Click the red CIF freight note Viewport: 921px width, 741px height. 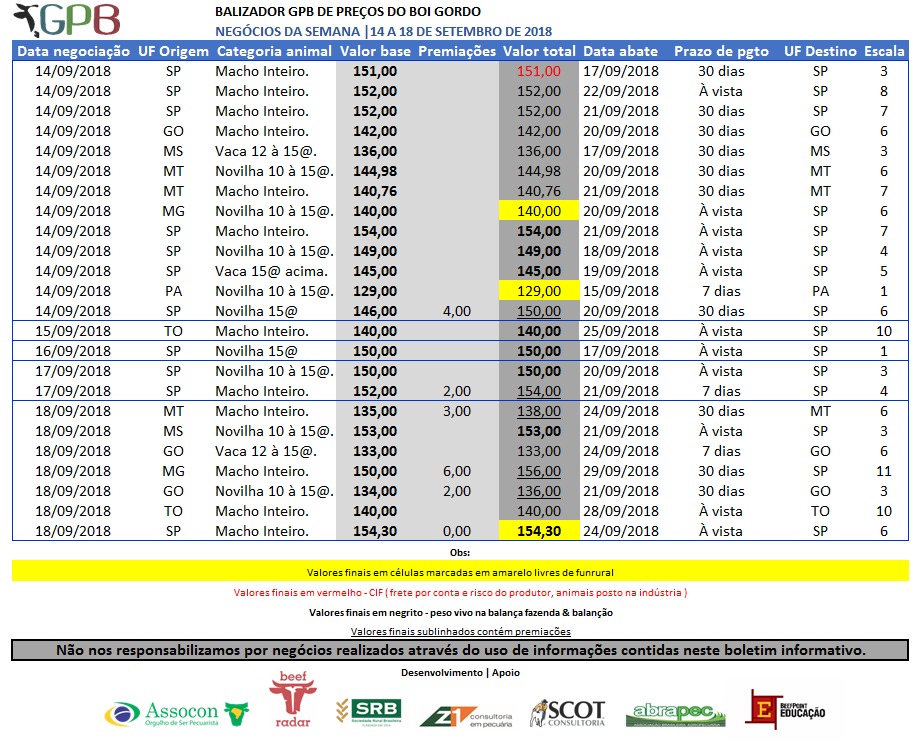coord(460,592)
